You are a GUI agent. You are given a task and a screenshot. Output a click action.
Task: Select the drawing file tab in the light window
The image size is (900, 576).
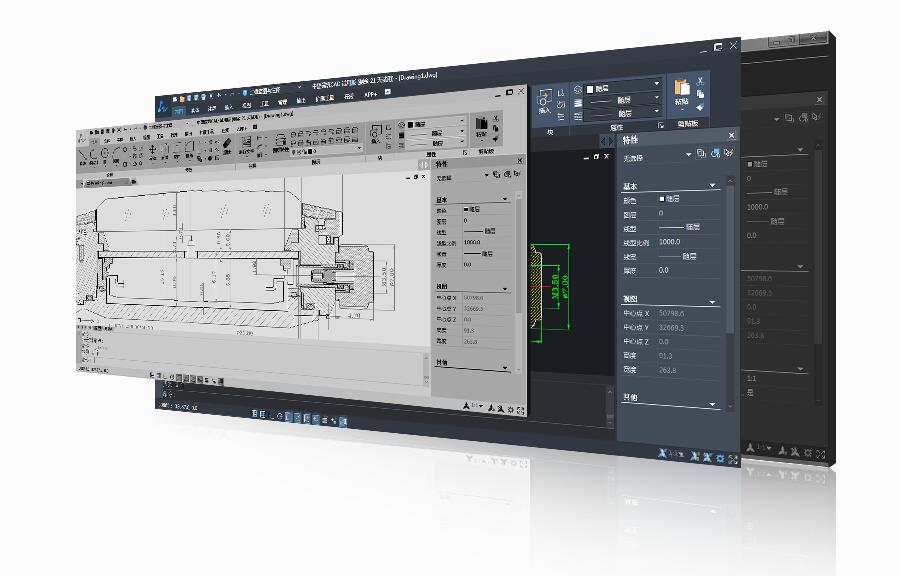107,182
